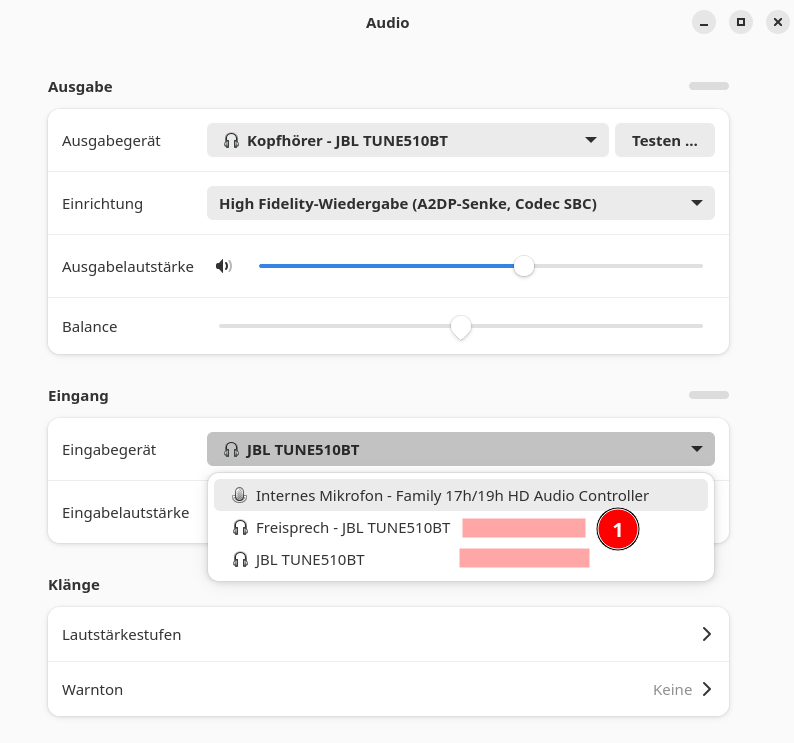Screen dimensions: 794x743
Task: Open the Warnton settings row
Action: pos(388,689)
